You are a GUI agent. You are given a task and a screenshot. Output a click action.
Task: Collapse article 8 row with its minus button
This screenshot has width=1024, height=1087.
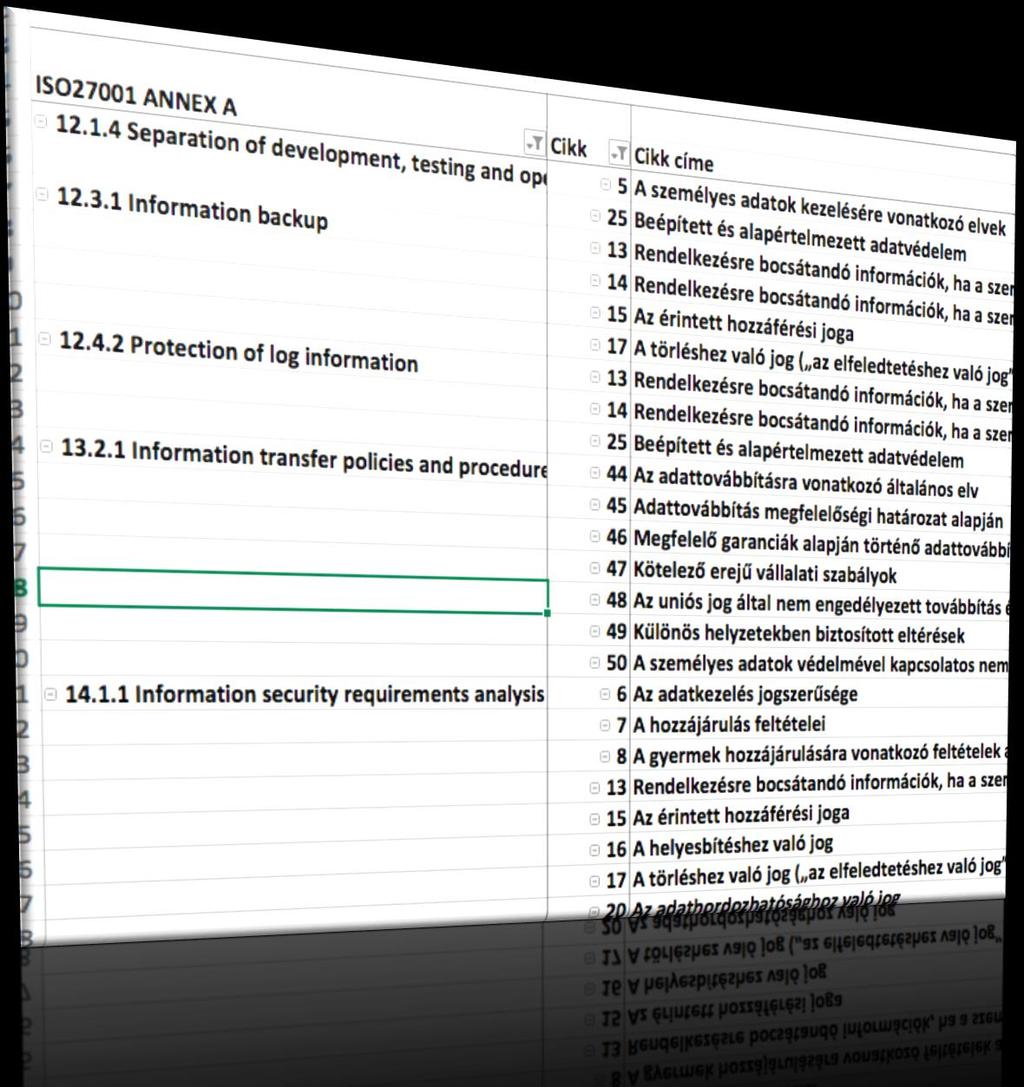pos(605,756)
